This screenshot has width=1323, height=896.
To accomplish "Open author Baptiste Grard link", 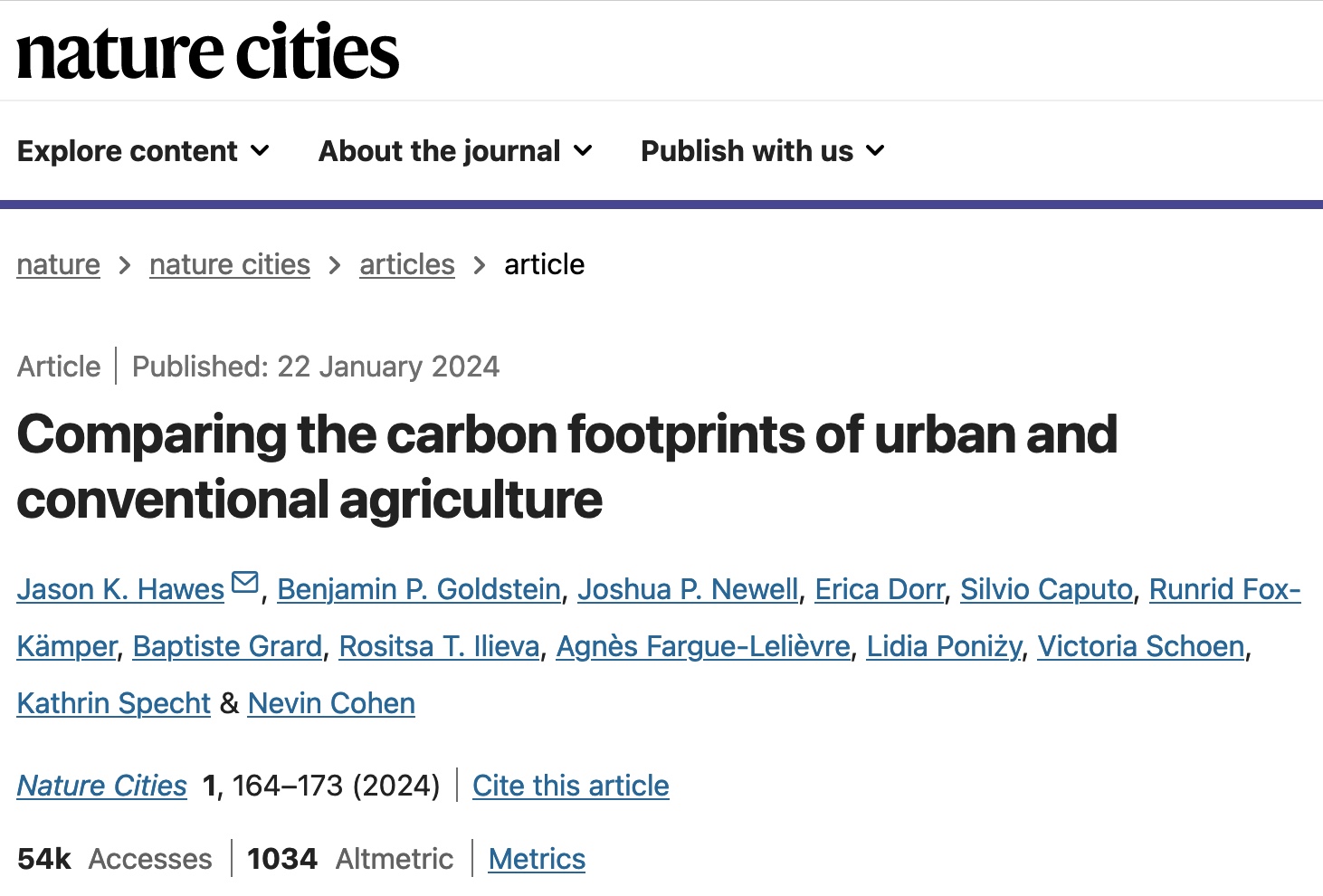I will pyautogui.click(x=227, y=646).
